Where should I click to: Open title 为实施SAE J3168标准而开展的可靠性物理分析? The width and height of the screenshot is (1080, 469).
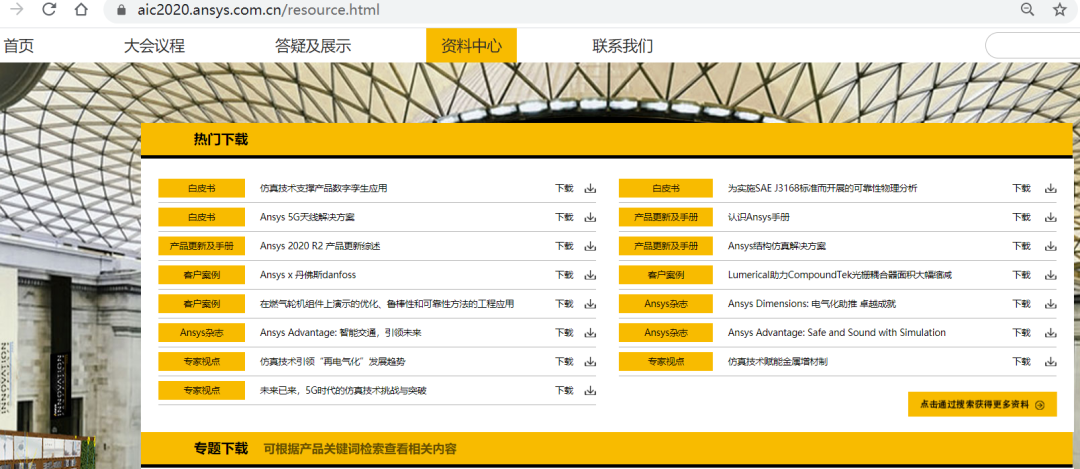point(822,188)
